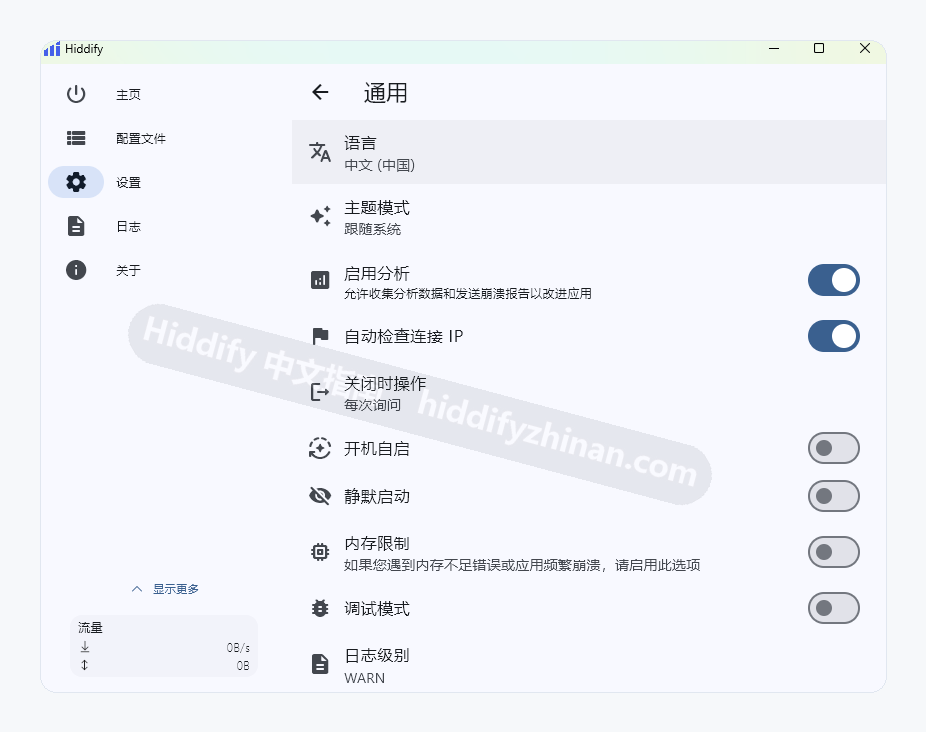Viewport: 926px width, 732px height.
Task: Click the info icon for 关于
Action: 76,270
